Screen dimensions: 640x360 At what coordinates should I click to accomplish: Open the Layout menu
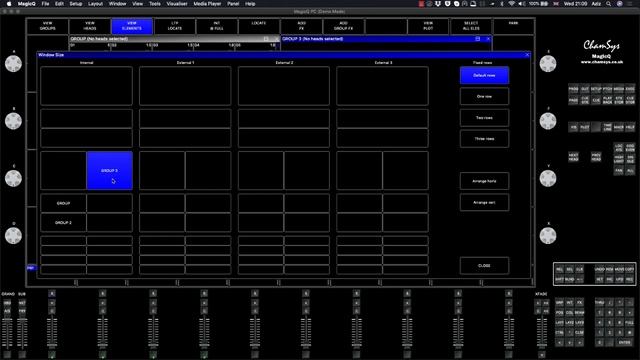pos(96,4)
